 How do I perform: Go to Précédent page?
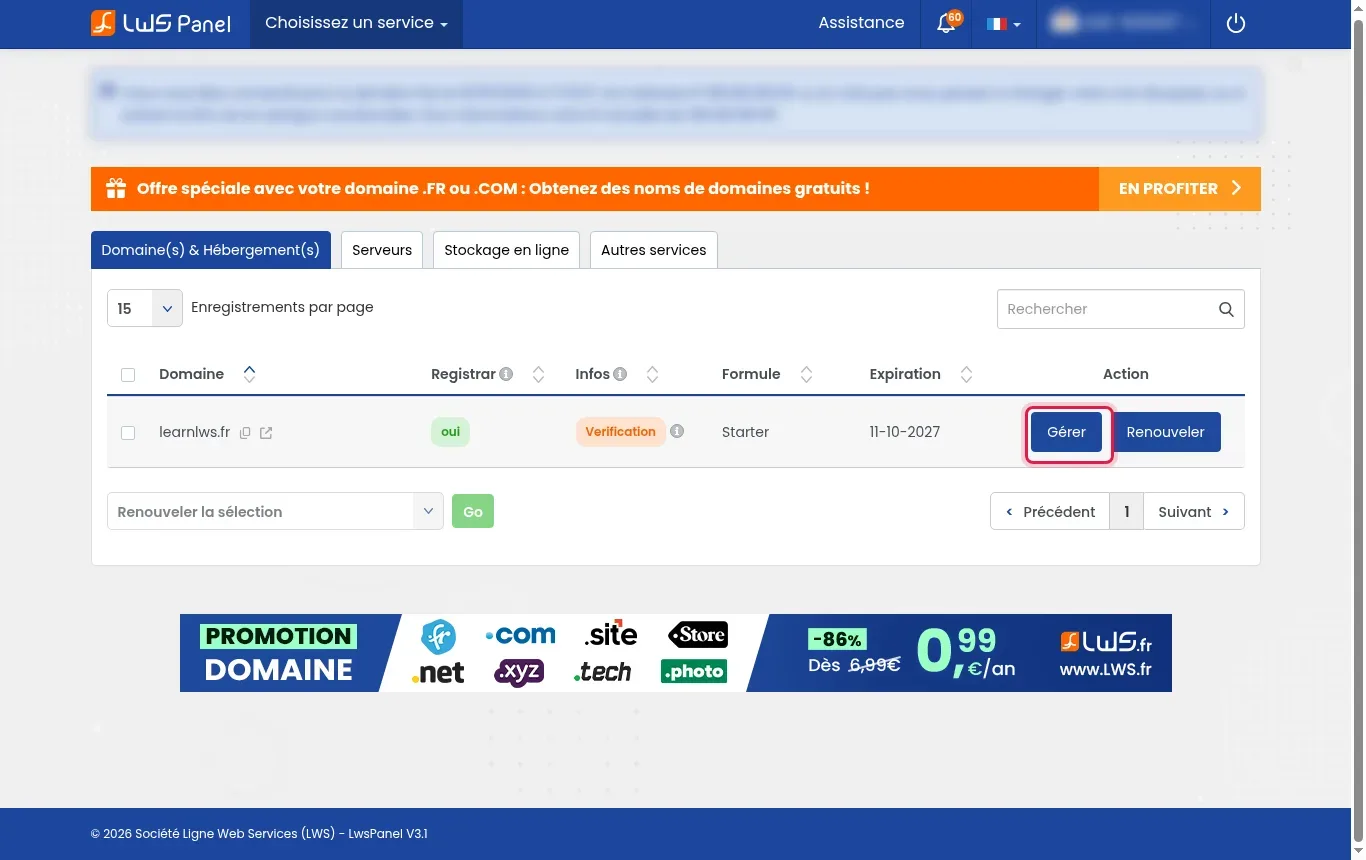pos(1050,511)
